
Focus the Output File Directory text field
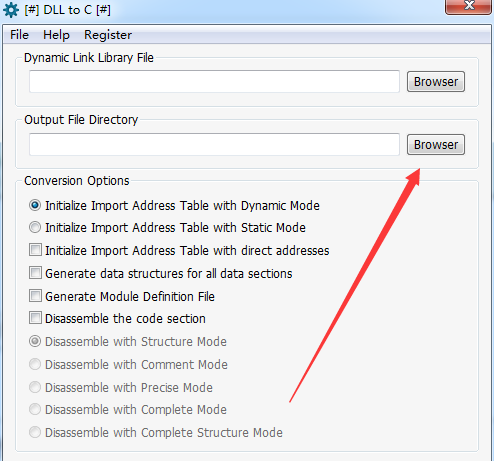[x=214, y=144]
